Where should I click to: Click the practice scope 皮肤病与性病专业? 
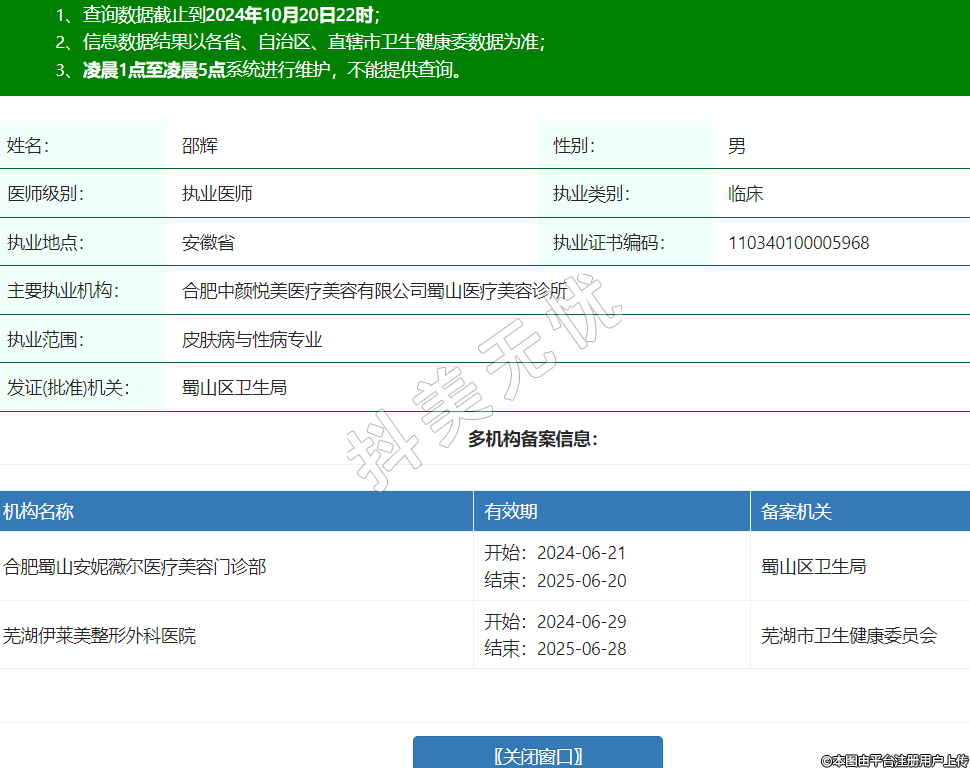coord(252,340)
